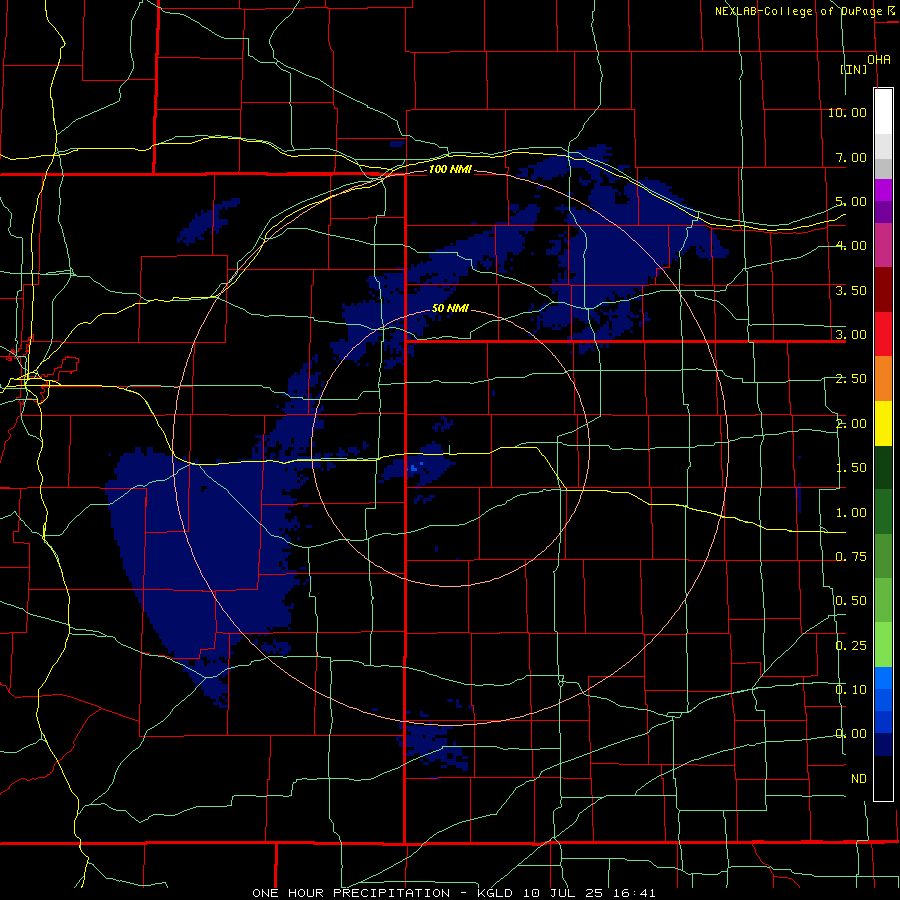Screen dimensions: 900x900
Task: Select the yellow legend swatch
Action: [883, 424]
